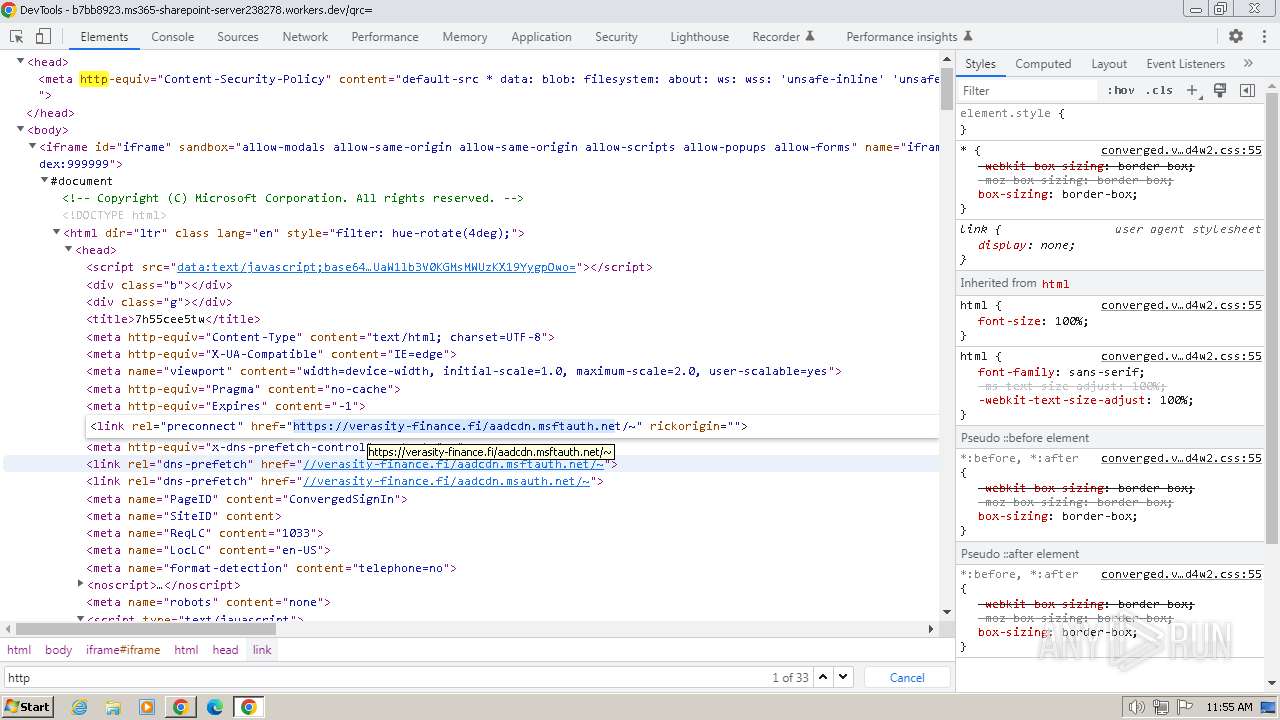Cancel the element search
Screen dimensions: 1280x720
point(907,677)
